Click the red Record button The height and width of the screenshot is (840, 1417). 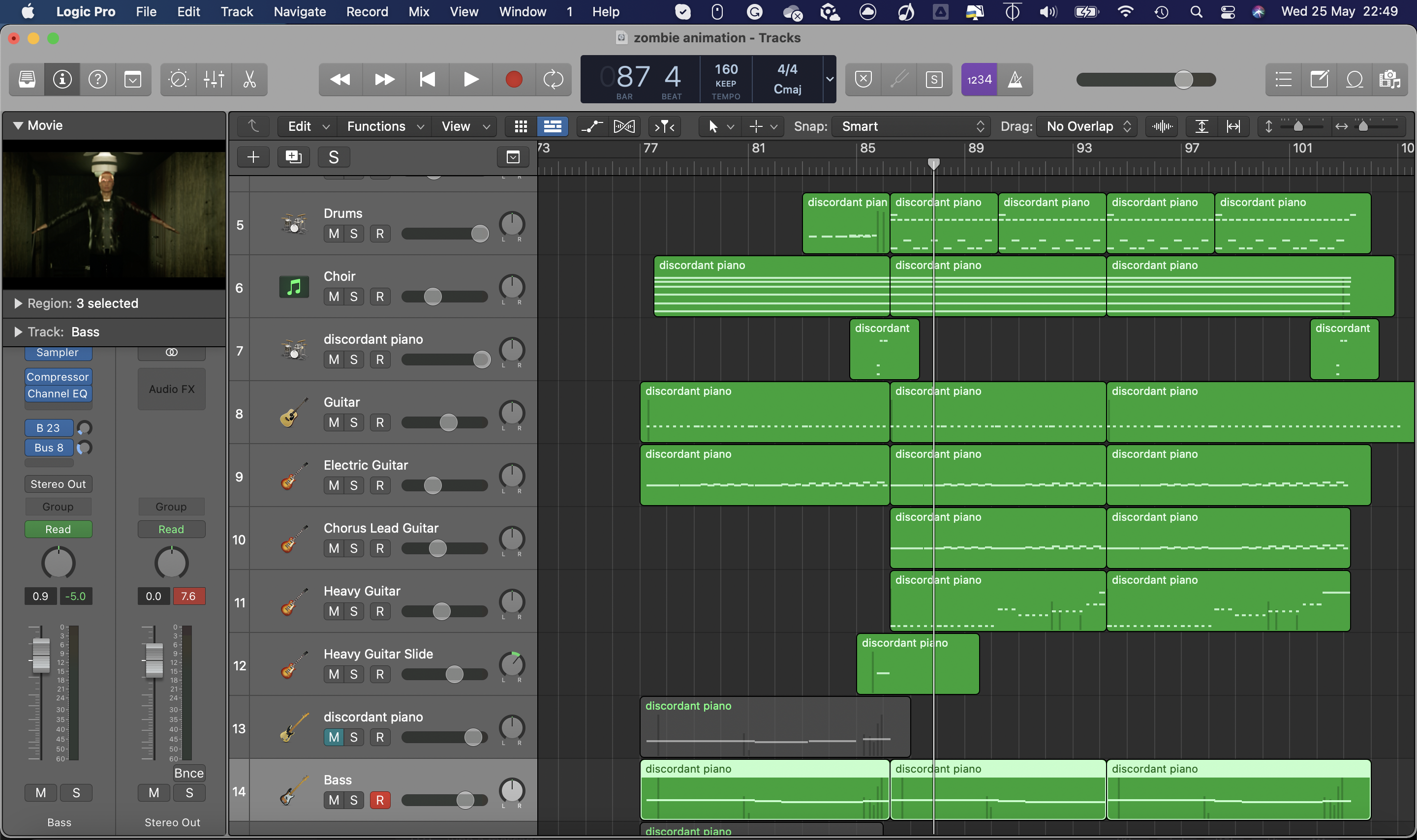coord(514,79)
